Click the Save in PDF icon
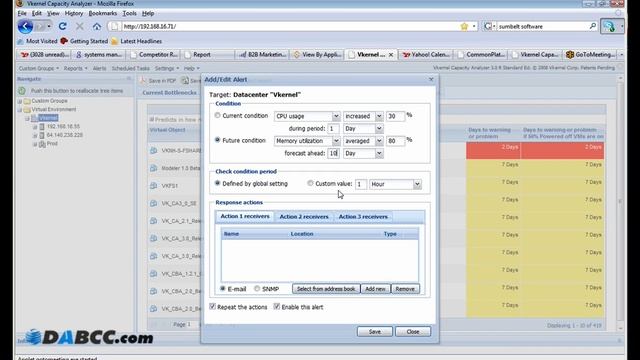Screen dimensions: 640x360 click(143, 80)
